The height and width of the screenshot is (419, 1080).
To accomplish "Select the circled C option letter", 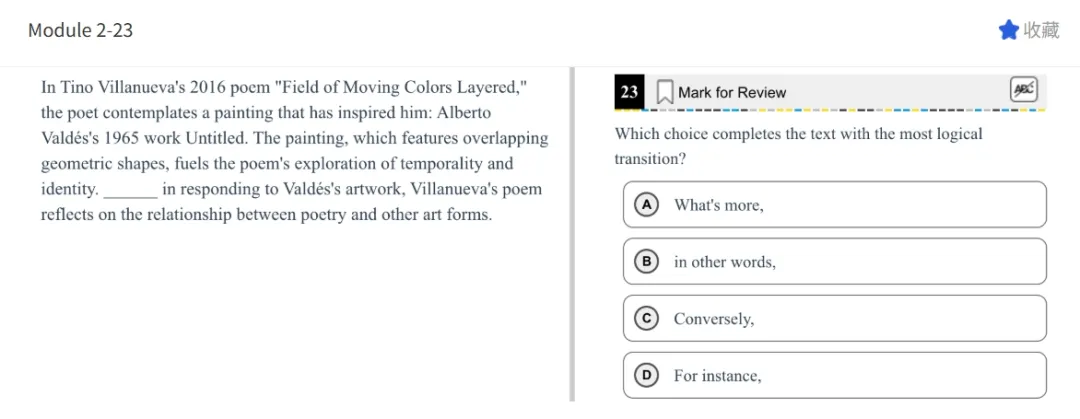I will tap(646, 319).
